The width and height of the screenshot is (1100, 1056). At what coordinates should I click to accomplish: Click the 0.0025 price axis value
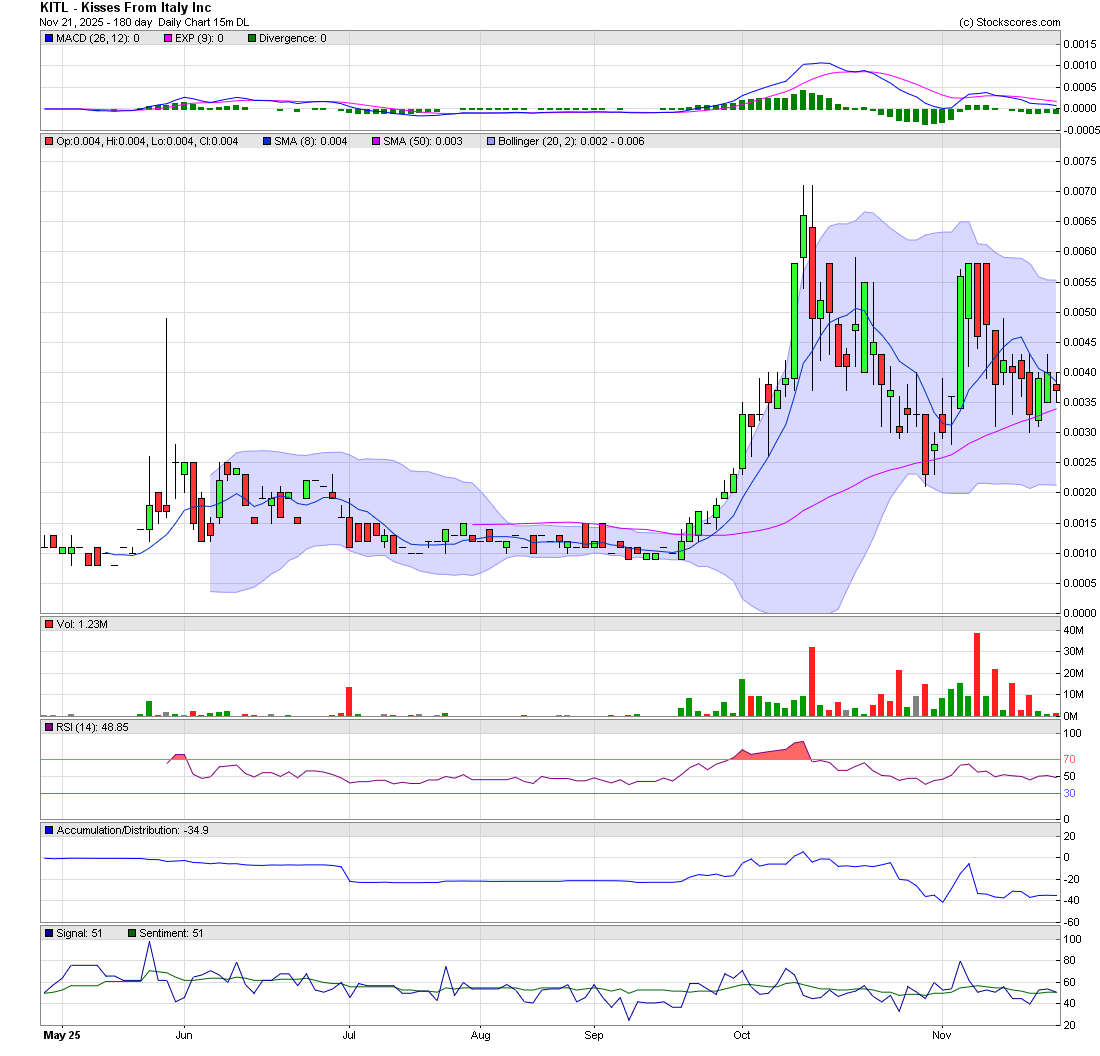click(x=1080, y=462)
